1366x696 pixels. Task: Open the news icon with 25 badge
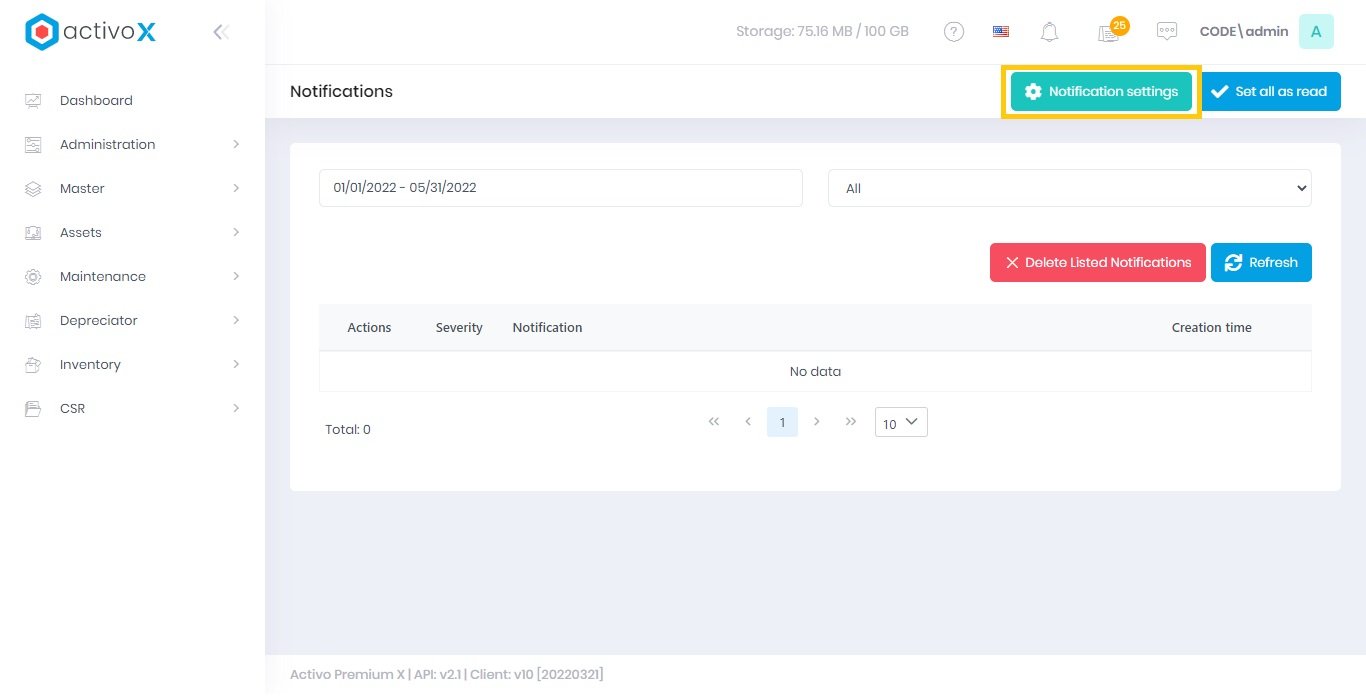coord(1108,33)
